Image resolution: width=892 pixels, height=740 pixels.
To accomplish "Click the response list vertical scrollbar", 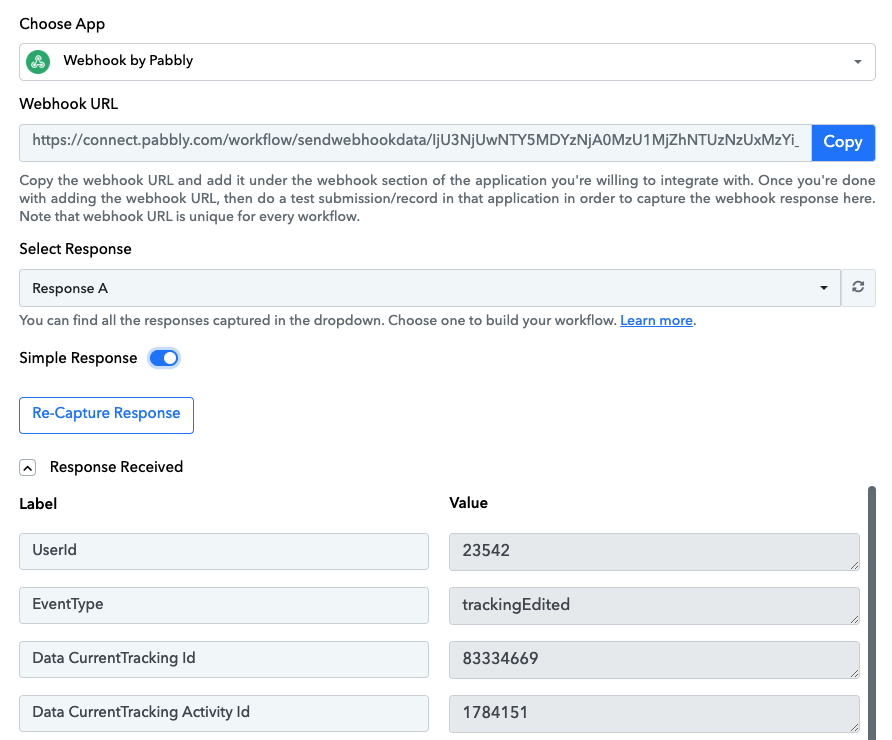I will (x=872, y=613).
